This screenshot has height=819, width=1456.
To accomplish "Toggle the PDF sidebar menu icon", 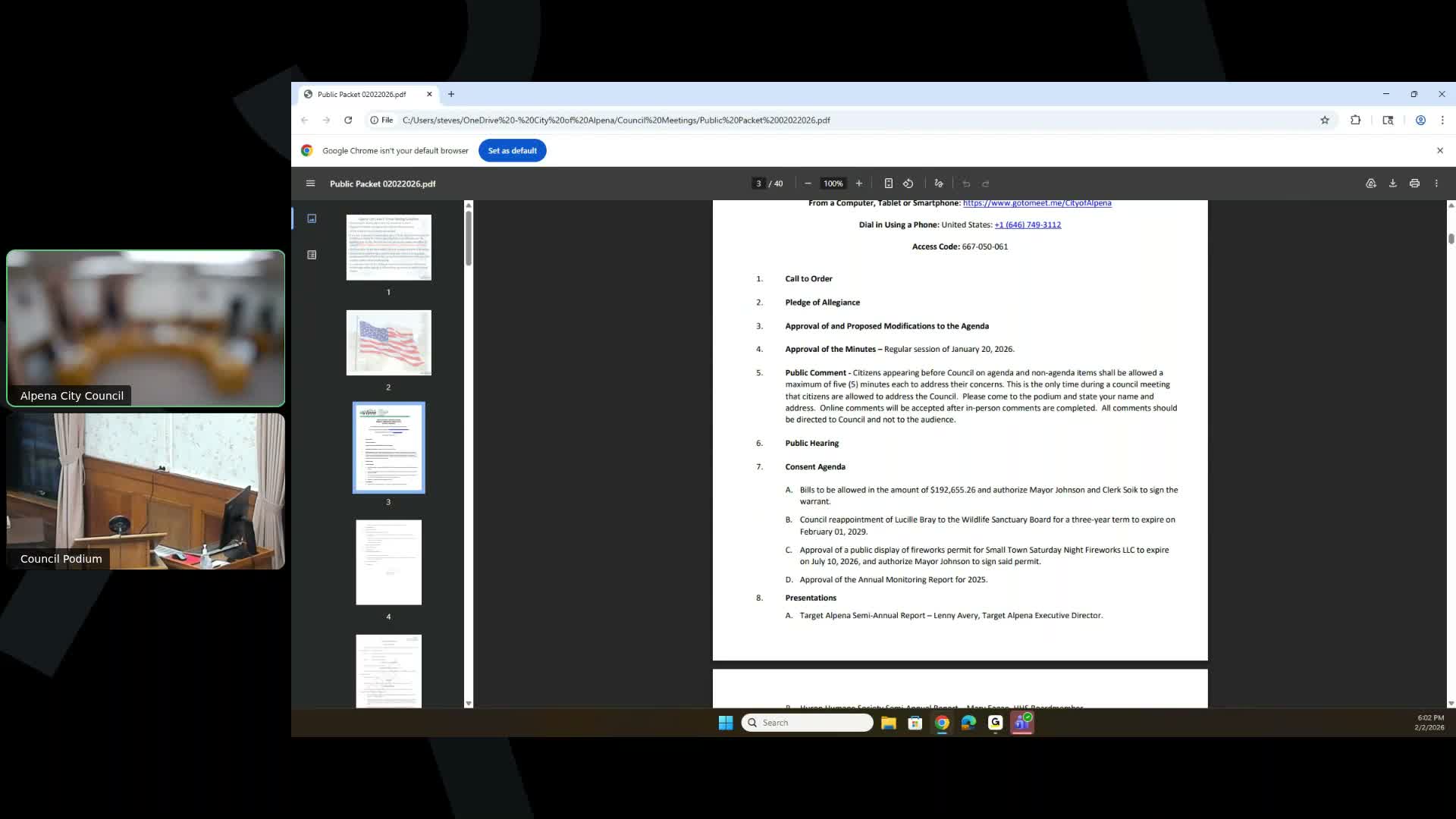I will [310, 184].
